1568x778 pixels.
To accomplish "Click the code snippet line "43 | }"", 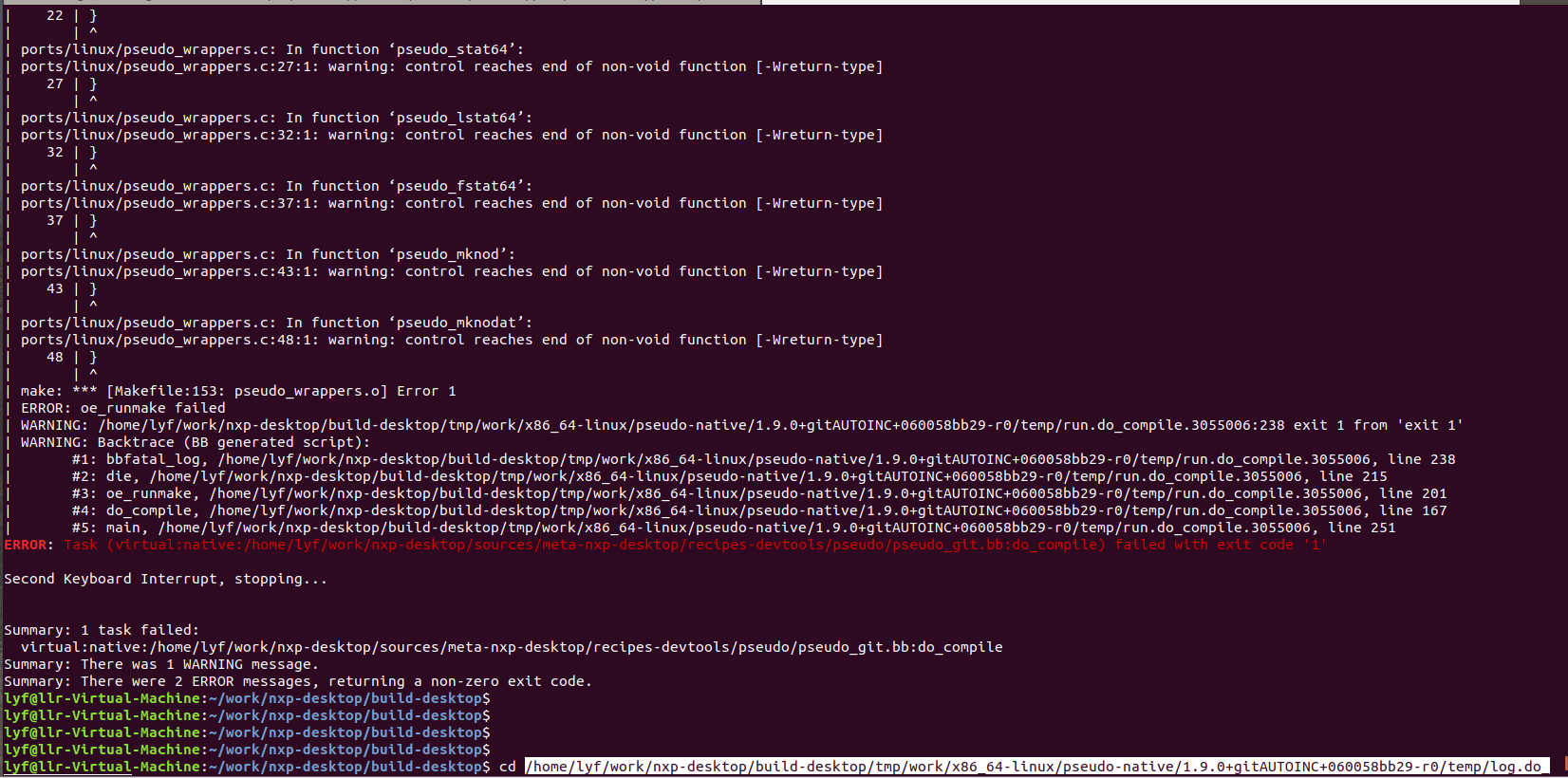I will [x=72, y=288].
